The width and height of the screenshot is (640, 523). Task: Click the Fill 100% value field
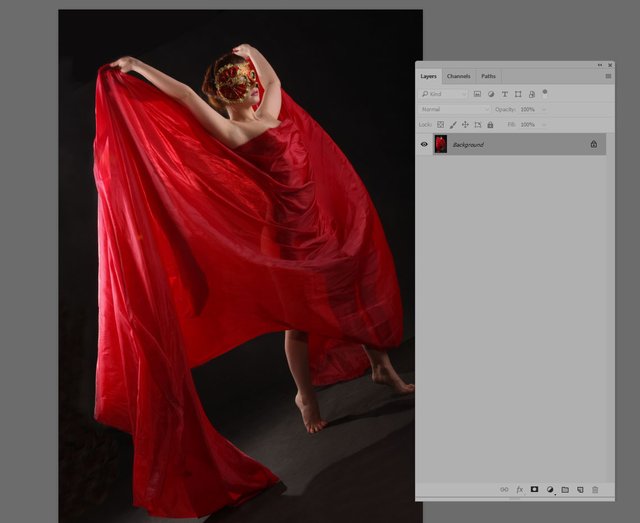(528, 125)
